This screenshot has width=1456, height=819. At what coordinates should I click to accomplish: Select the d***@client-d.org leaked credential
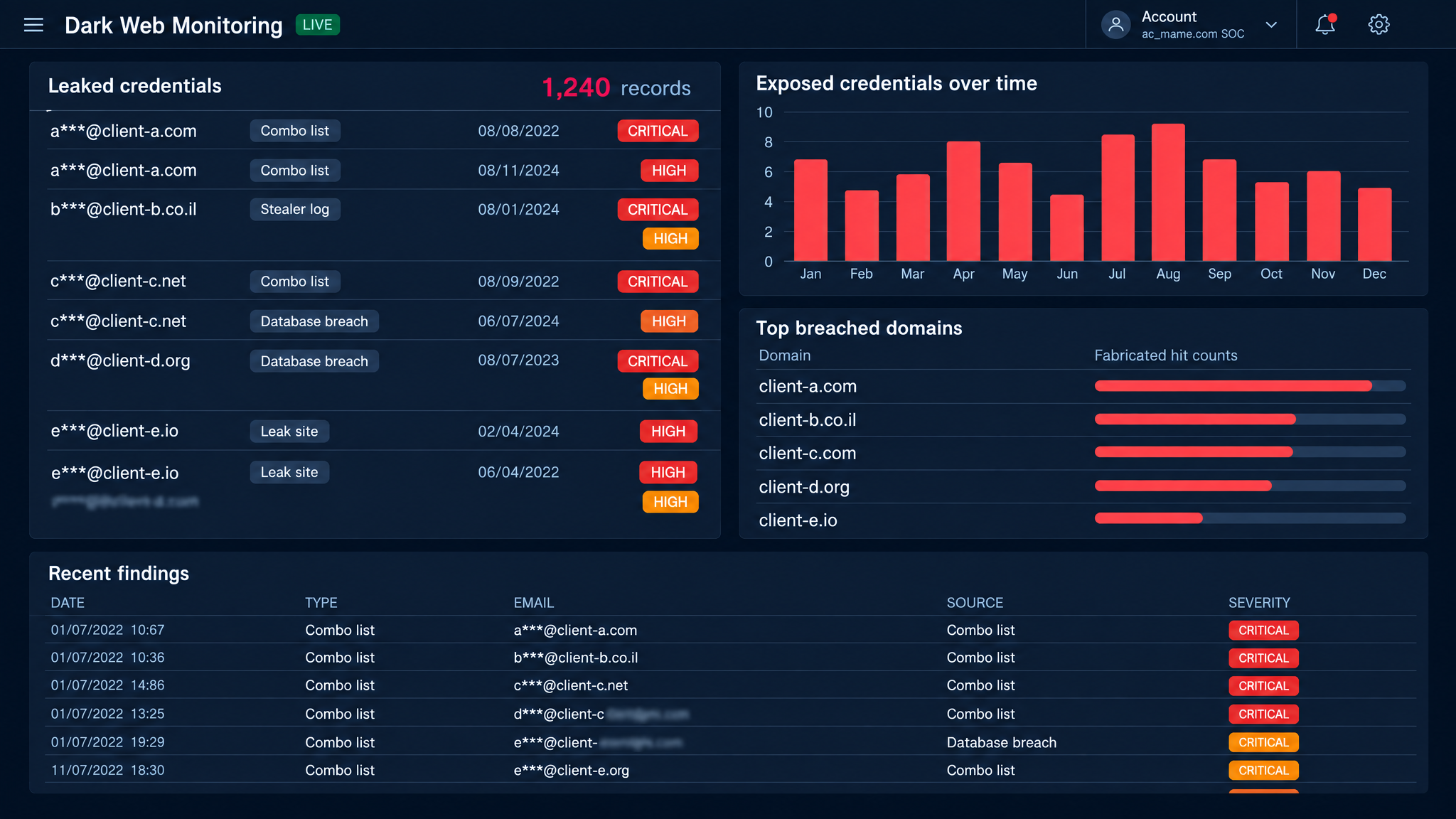120,360
